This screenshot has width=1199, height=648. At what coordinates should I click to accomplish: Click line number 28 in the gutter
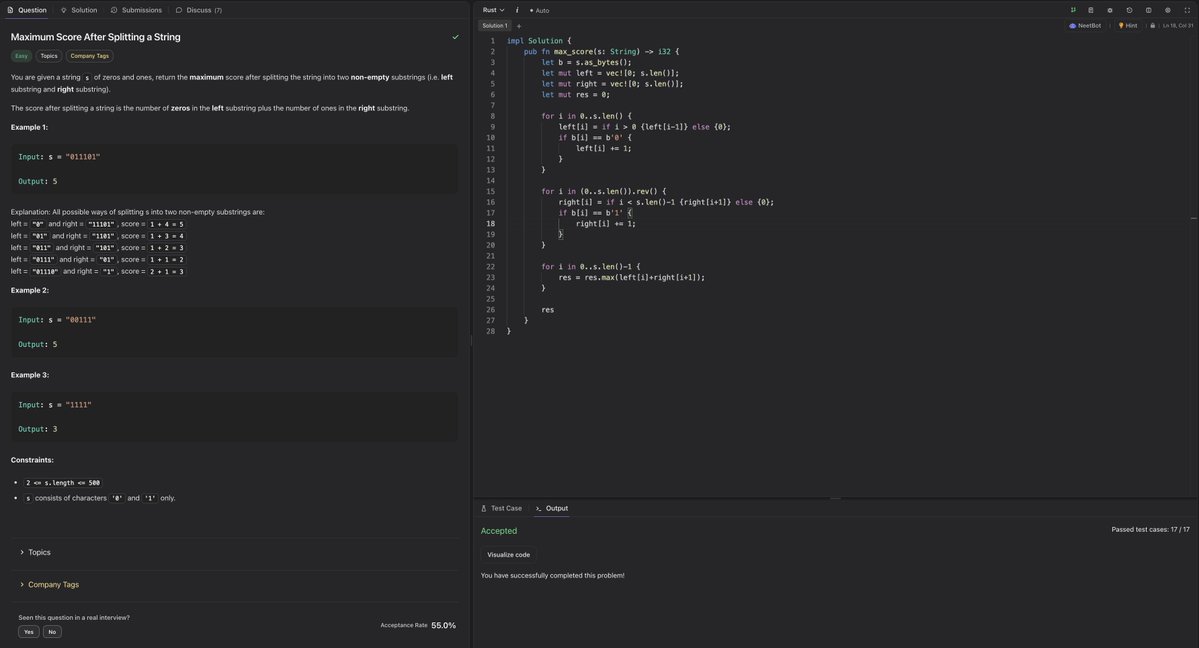click(x=490, y=331)
